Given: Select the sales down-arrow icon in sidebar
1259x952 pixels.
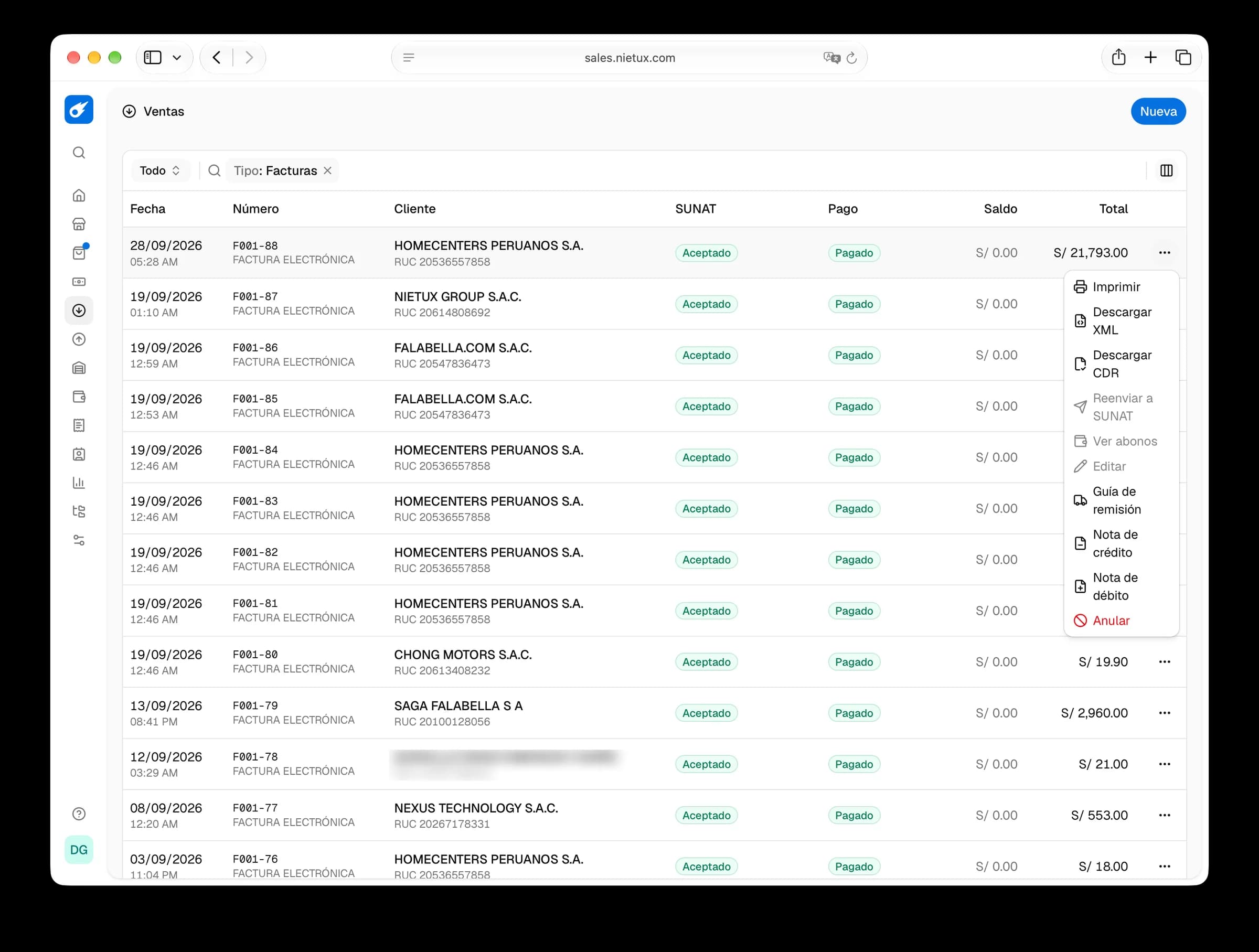Looking at the screenshot, I should 79,311.
